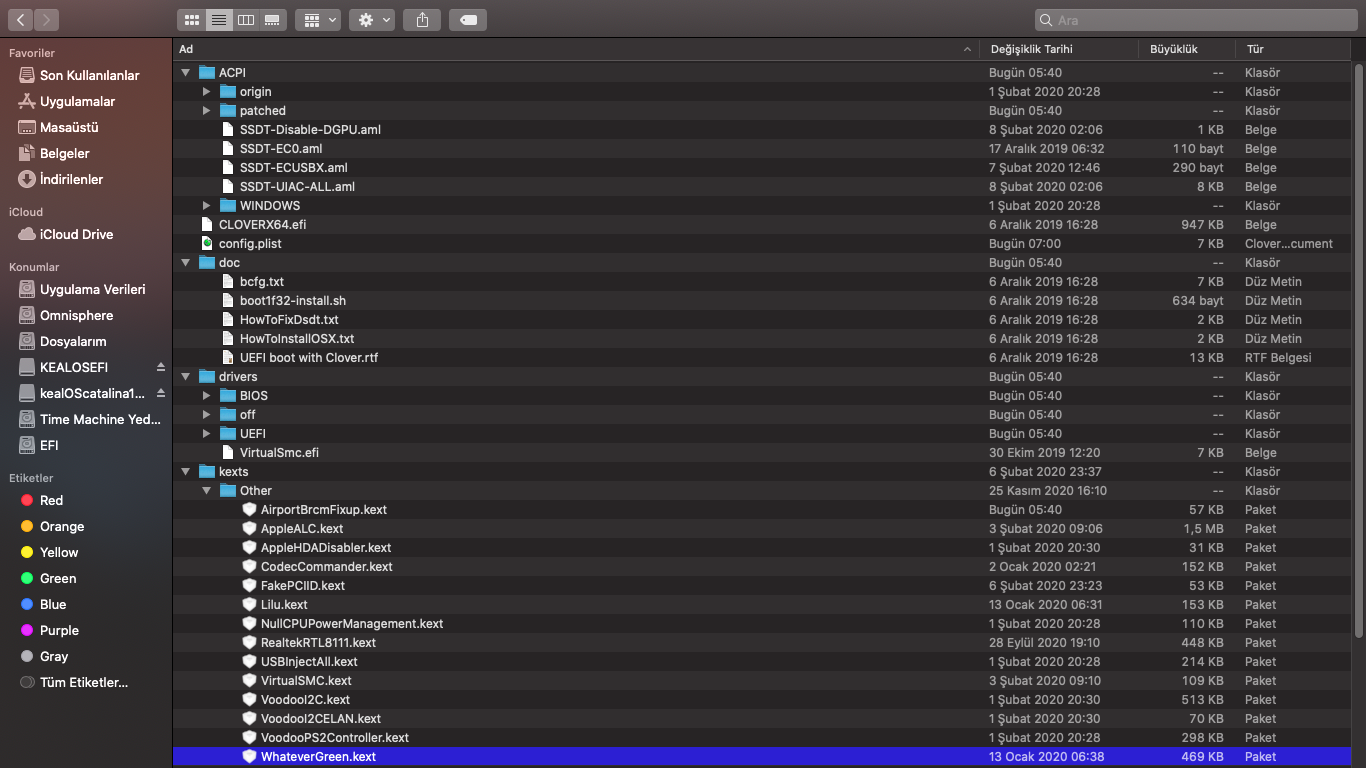Click the Edit Tags toolbar button

point(468,20)
